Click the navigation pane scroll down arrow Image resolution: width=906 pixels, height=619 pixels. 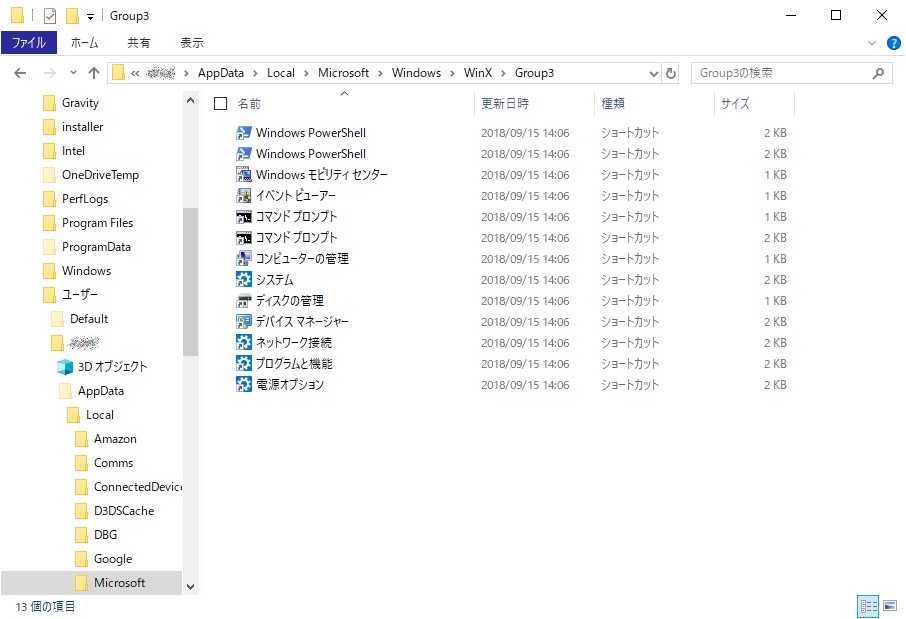point(190,587)
